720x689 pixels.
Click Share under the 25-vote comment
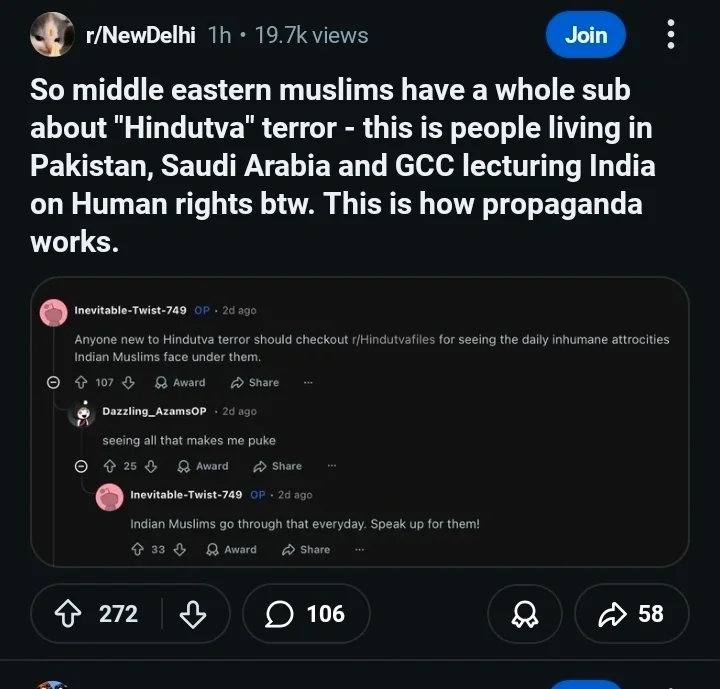pyautogui.click(x=277, y=466)
